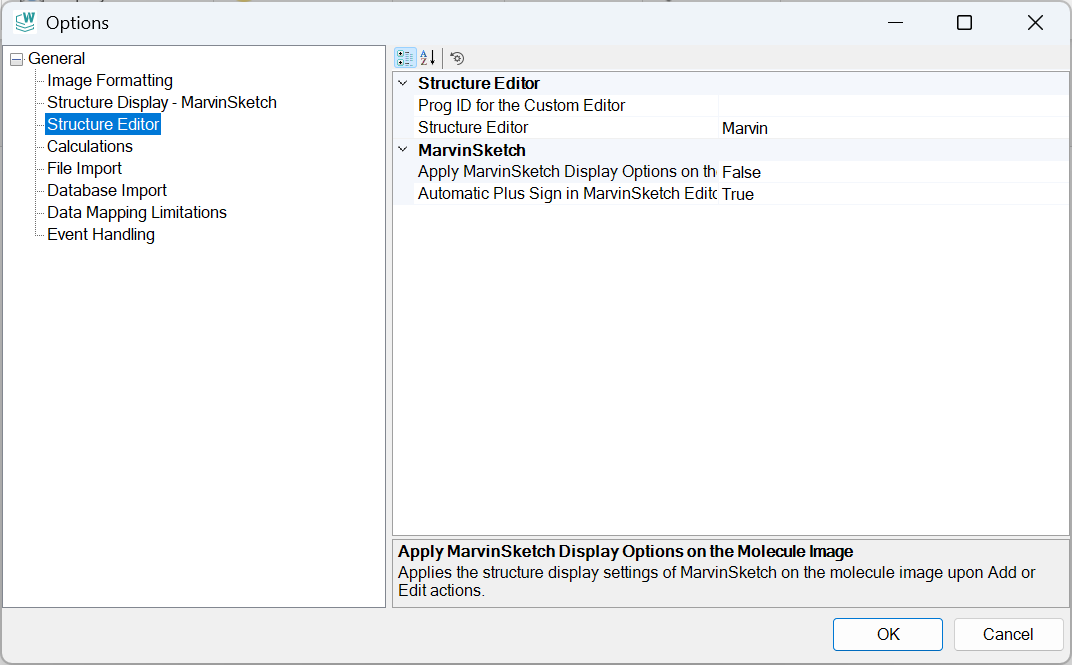Select Apply MarvinSketch Display Options property label
The width and height of the screenshot is (1072, 665).
tap(567, 172)
